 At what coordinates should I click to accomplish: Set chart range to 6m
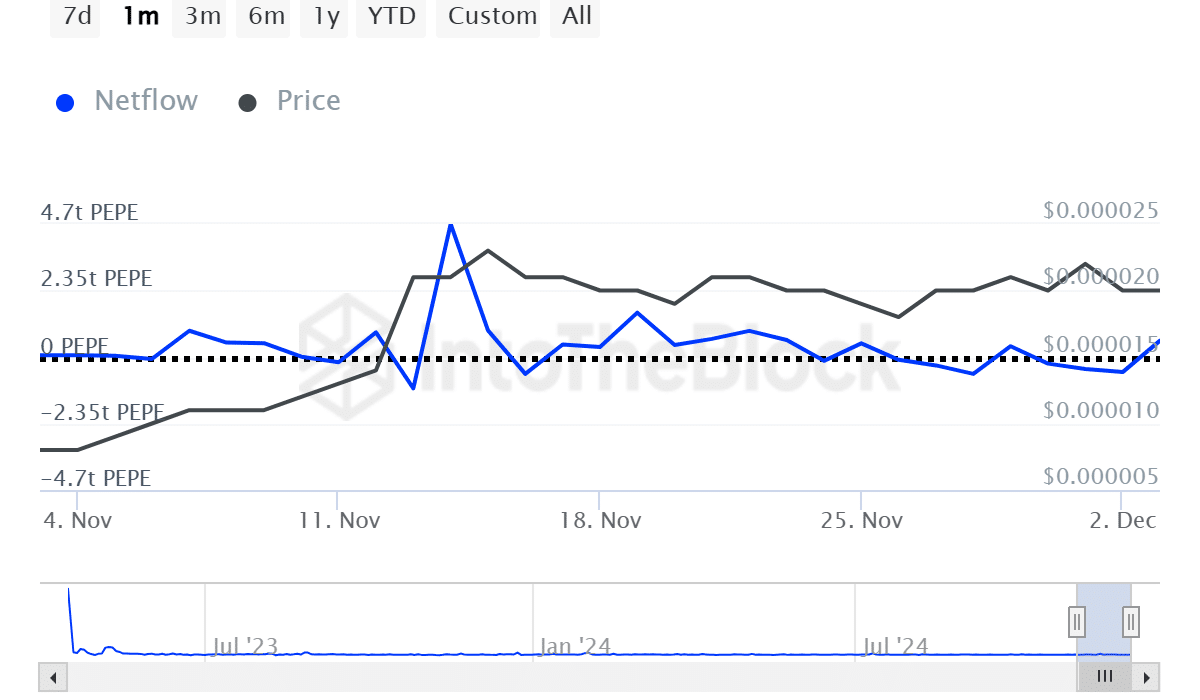266,17
